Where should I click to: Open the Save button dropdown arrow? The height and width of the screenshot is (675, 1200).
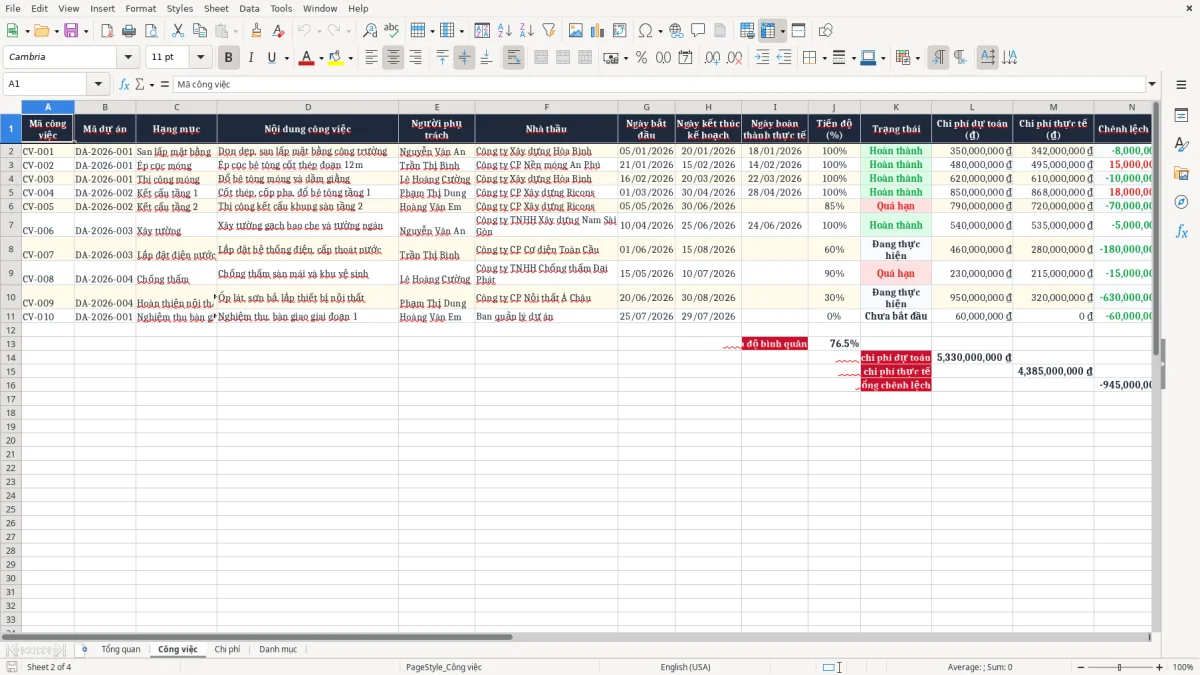[x=86, y=31]
